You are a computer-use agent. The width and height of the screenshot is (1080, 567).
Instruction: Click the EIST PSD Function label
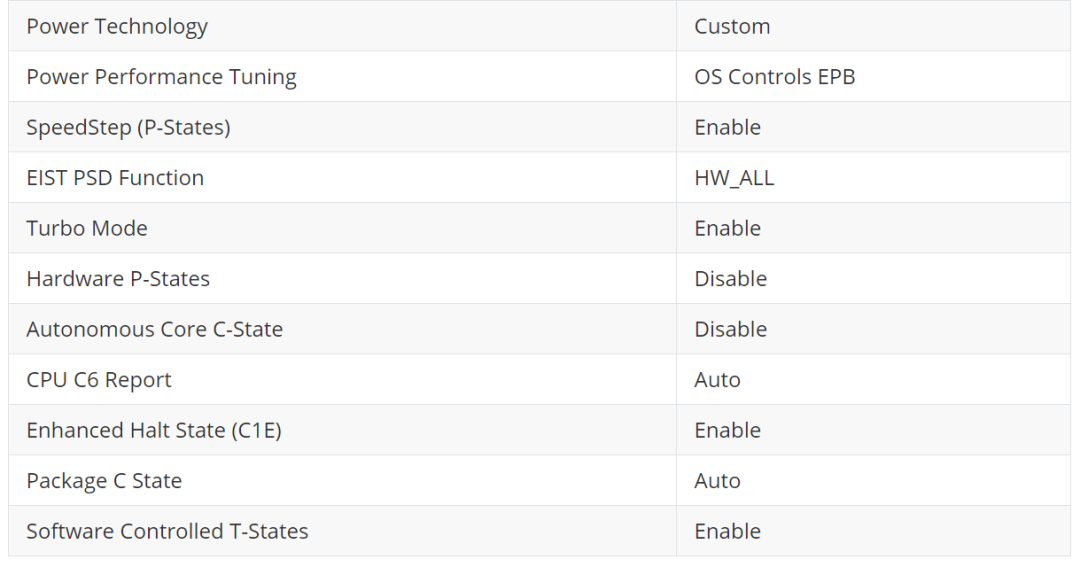click(x=115, y=178)
